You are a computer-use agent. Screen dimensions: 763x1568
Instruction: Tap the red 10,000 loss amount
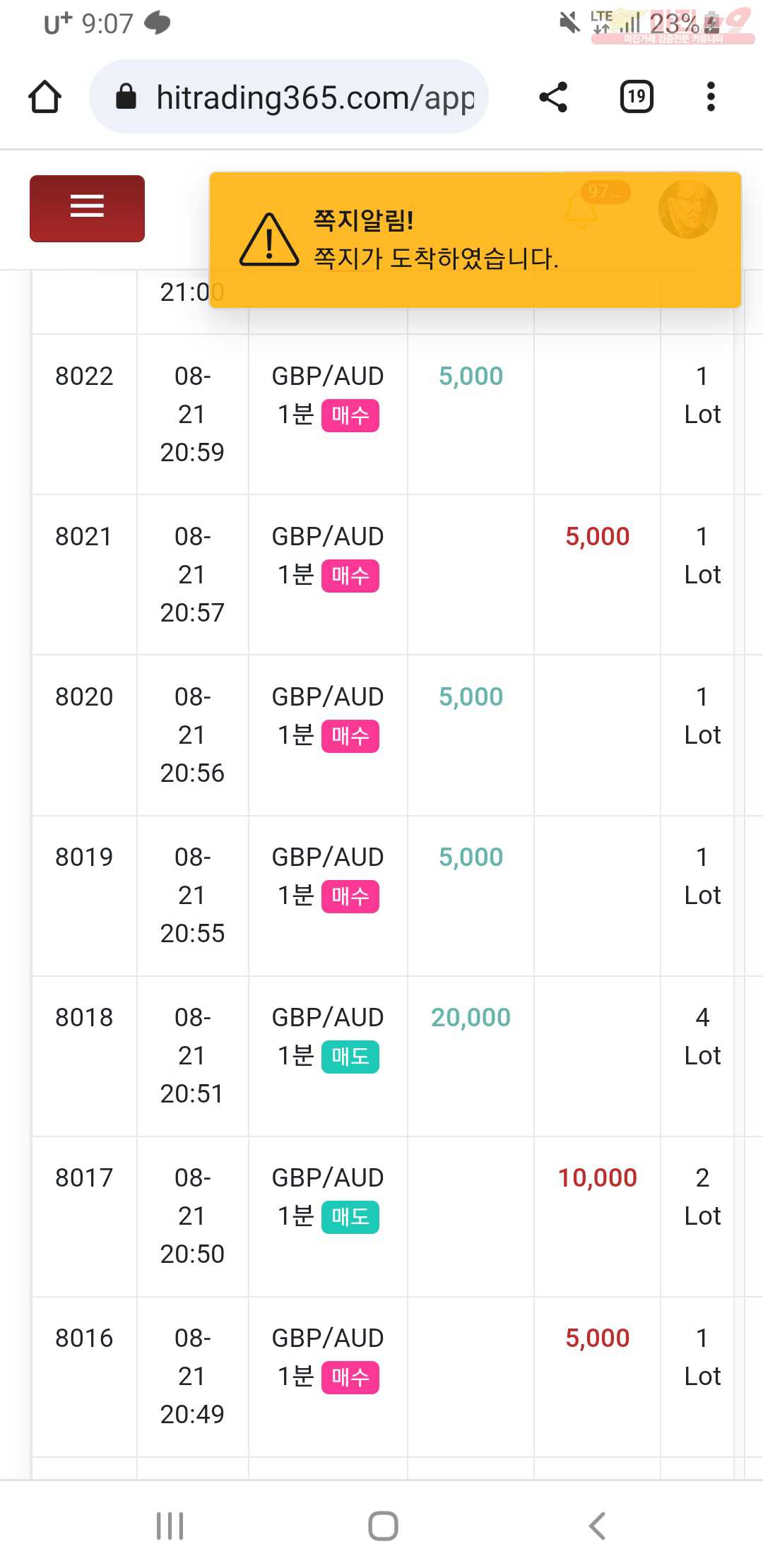(598, 1177)
